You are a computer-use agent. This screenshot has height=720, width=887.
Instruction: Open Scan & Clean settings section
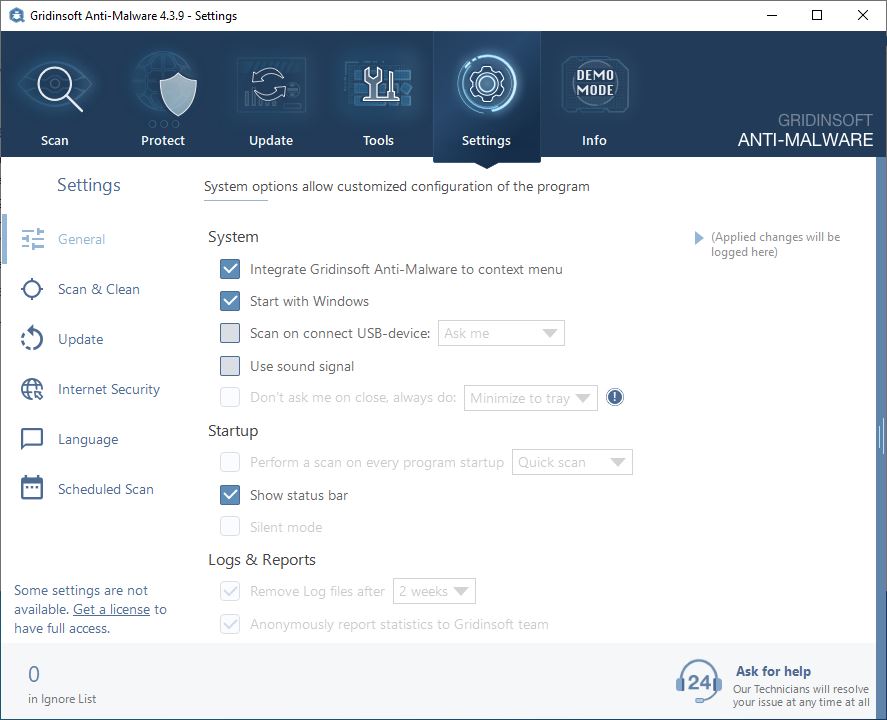pos(98,289)
